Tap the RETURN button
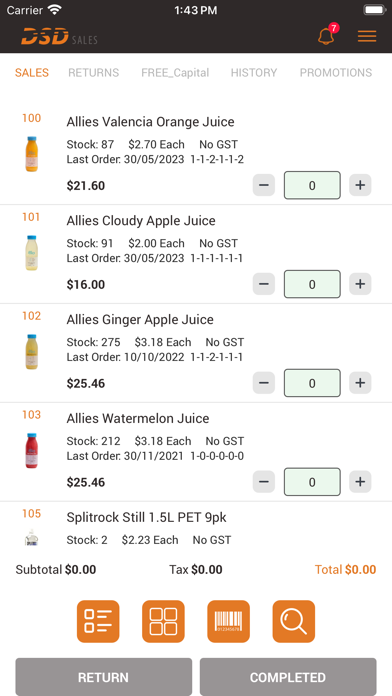Image resolution: width=392 pixels, height=696 pixels. [103, 677]
